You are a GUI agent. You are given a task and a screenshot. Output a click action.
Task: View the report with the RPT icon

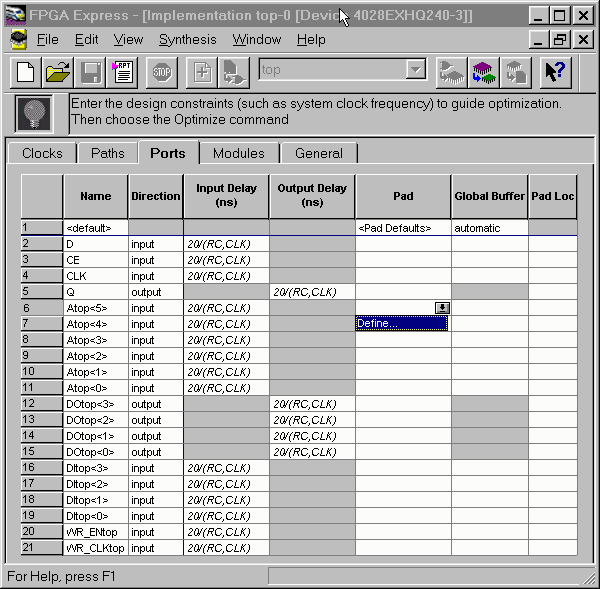[122, 72]
